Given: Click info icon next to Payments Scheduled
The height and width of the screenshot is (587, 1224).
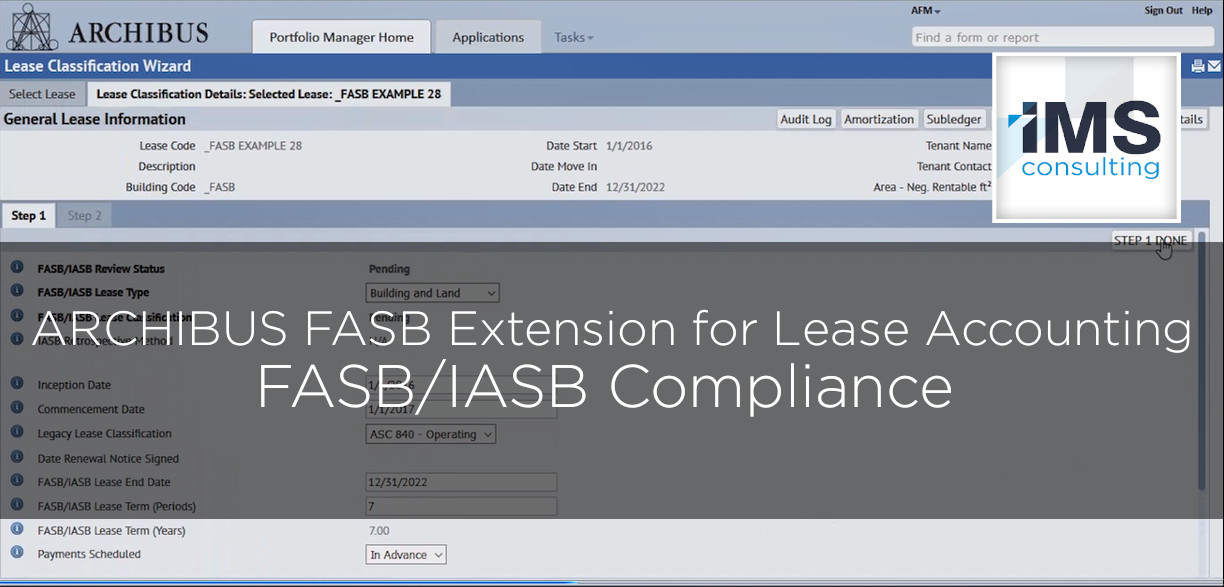Looking at the screenshot, I should tap(17, 553).
